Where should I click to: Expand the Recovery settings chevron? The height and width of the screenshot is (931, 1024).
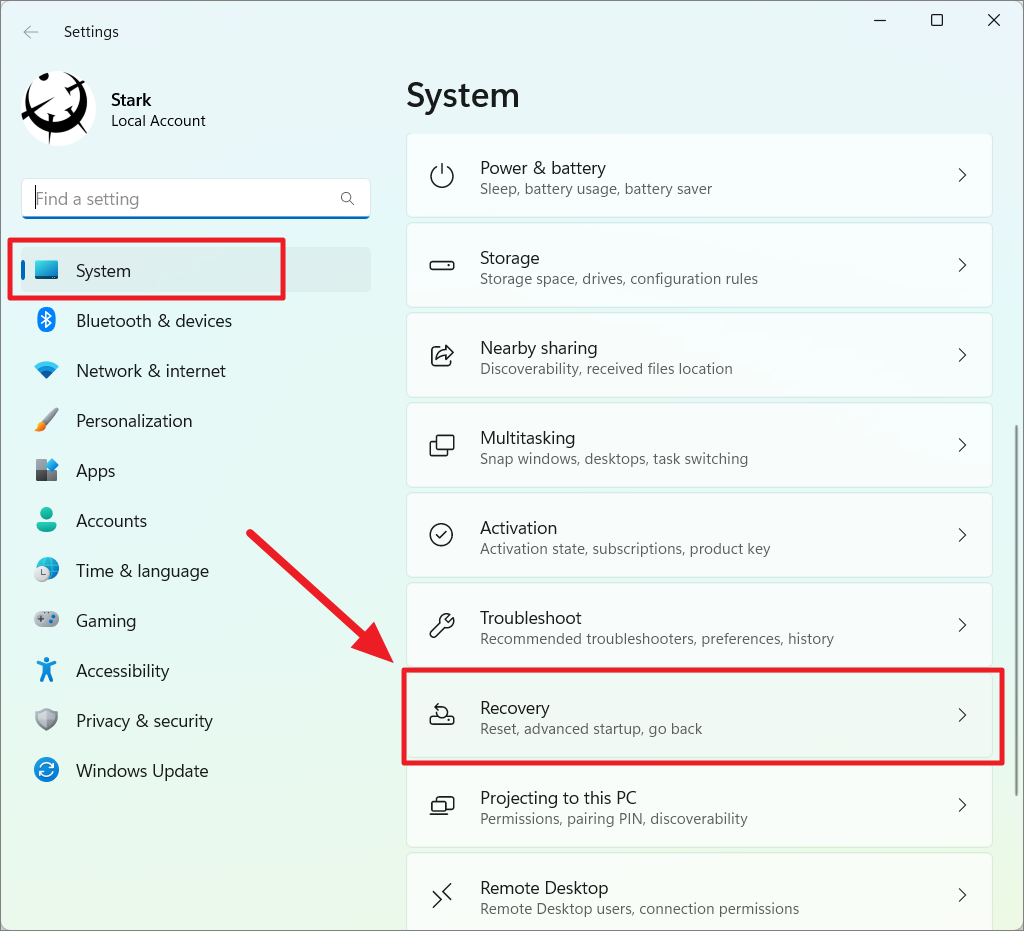click(x=962, y=715)
